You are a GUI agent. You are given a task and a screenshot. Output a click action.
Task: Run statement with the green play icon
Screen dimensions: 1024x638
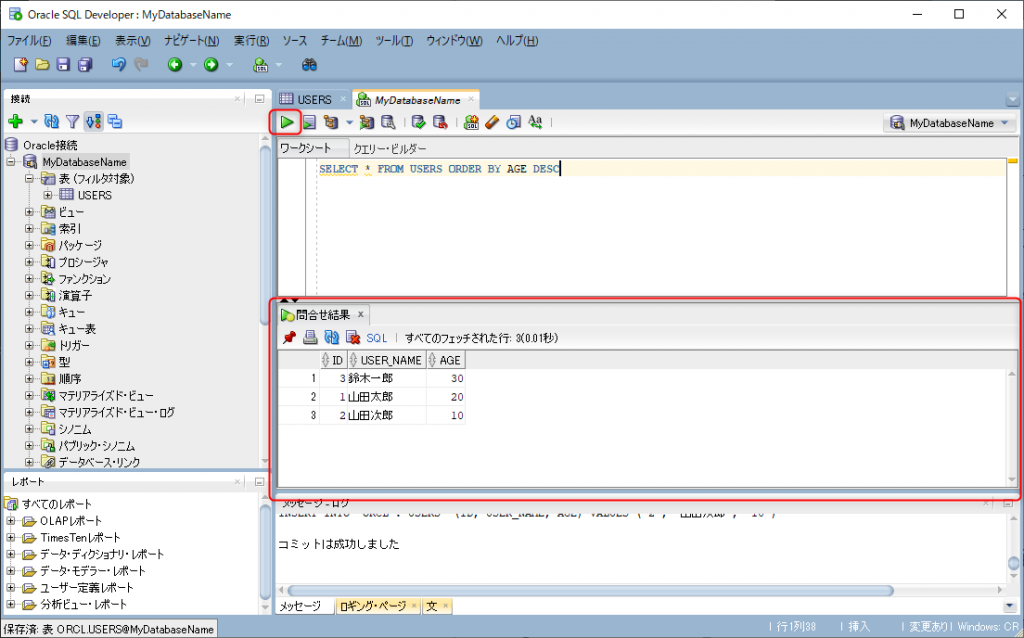[x=287, y=122]
